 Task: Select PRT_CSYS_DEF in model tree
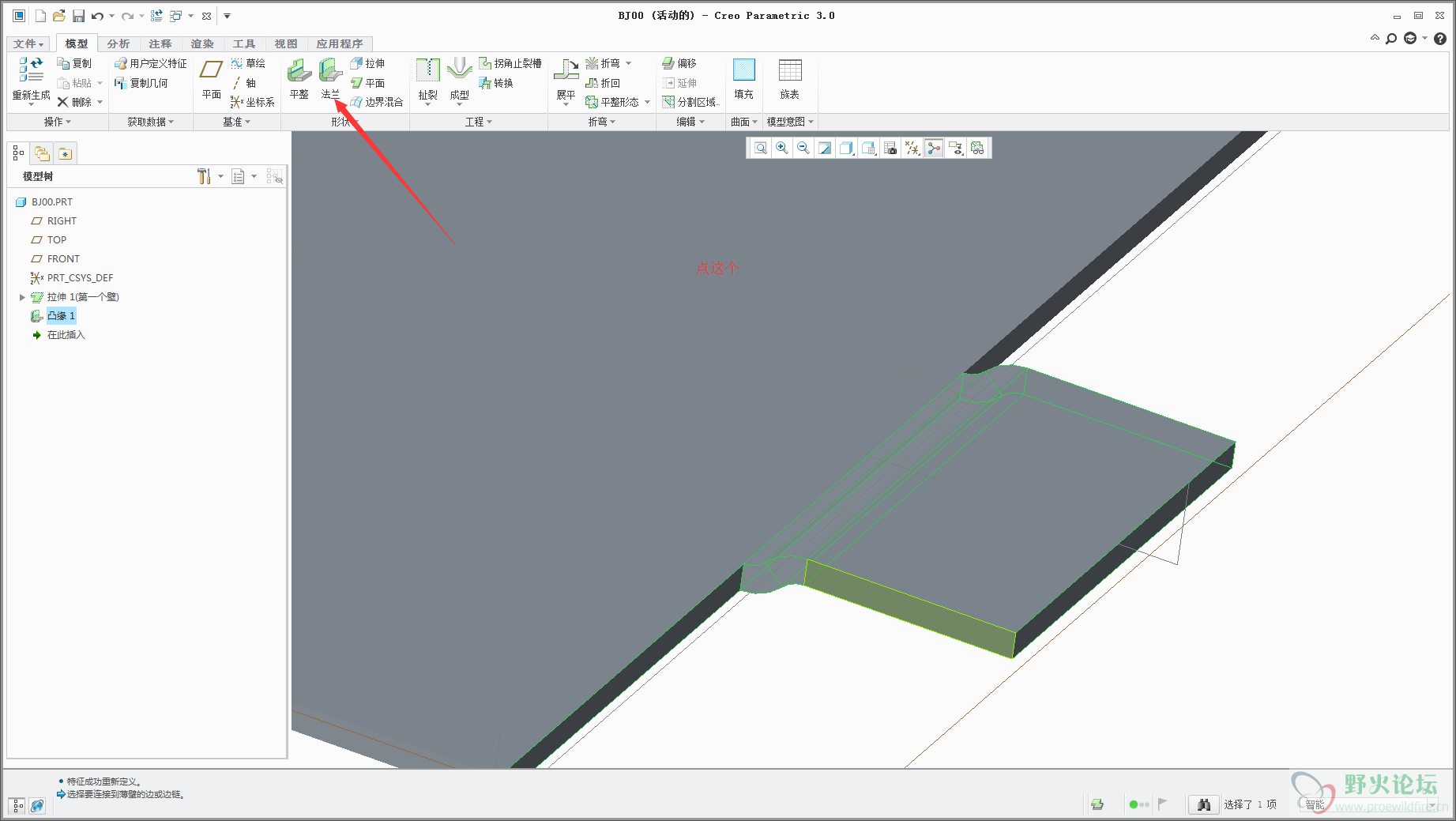coord(80,278)
